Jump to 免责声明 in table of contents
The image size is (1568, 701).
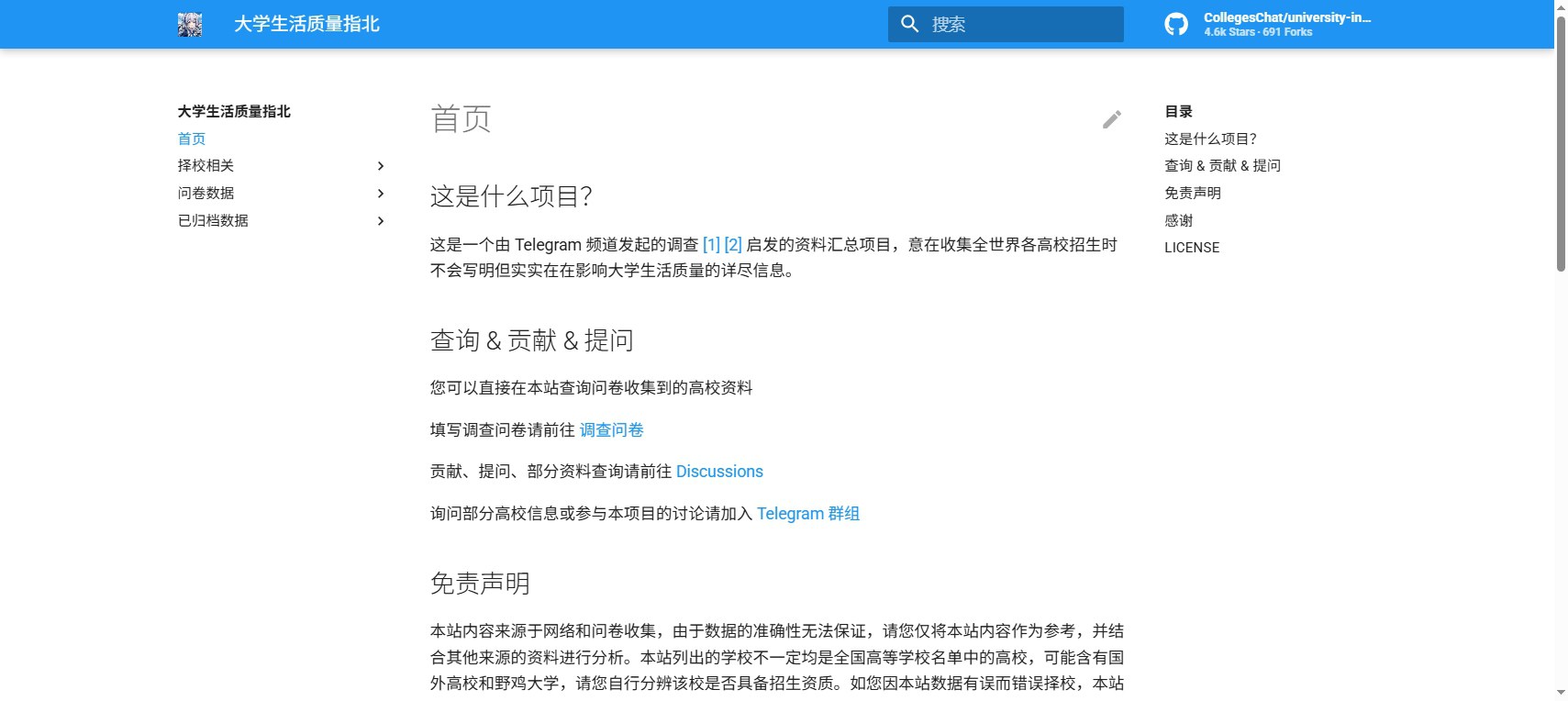point(1193,194)
